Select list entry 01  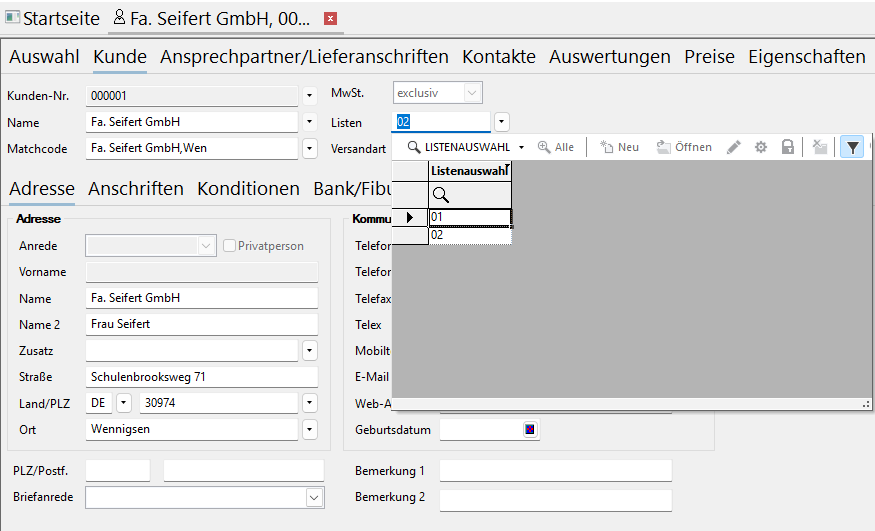click(x=470, y=218)
